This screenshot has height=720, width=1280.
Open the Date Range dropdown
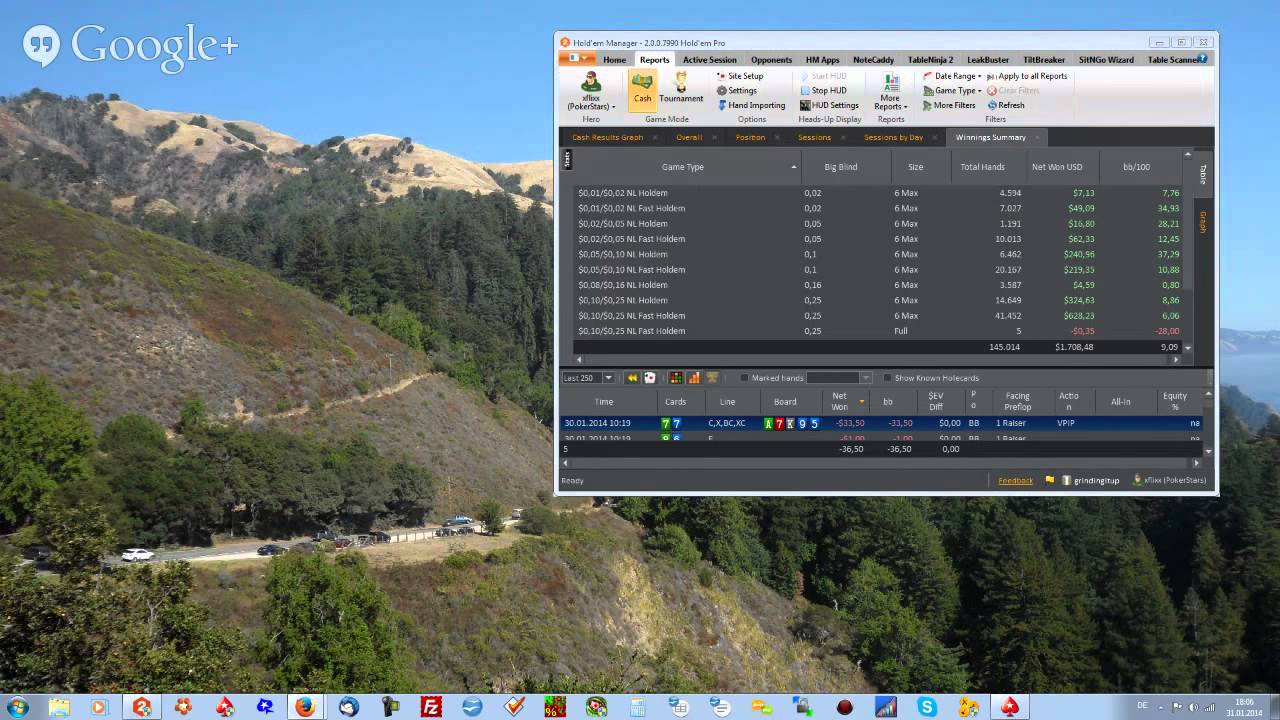[x=952, y=76]
